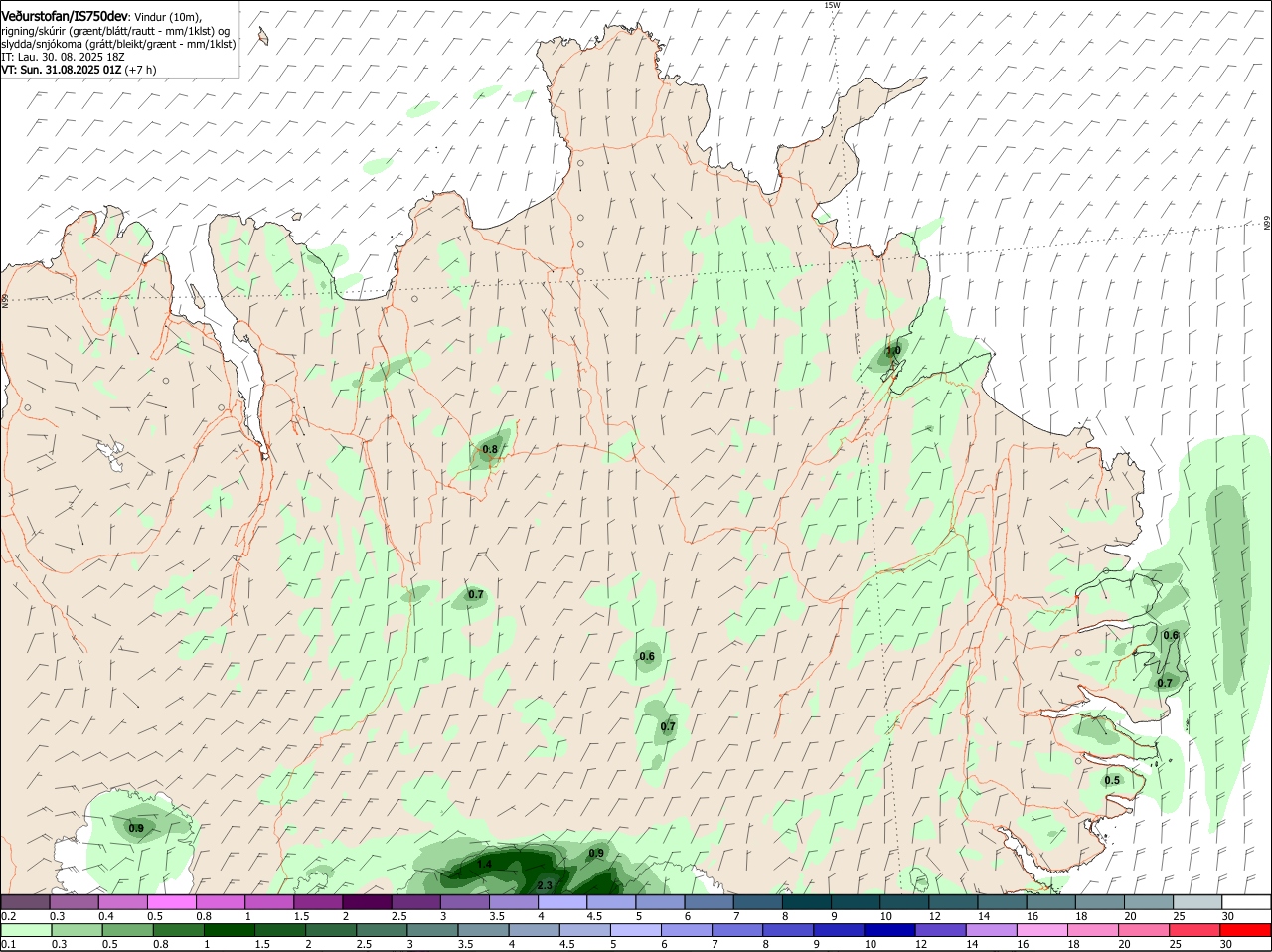Image resolution: width=1272 pixels, height=952 pixels.
Task: Select the red swatch labelled 30 in the rain legend
Action: click(x=1246, y=931)
